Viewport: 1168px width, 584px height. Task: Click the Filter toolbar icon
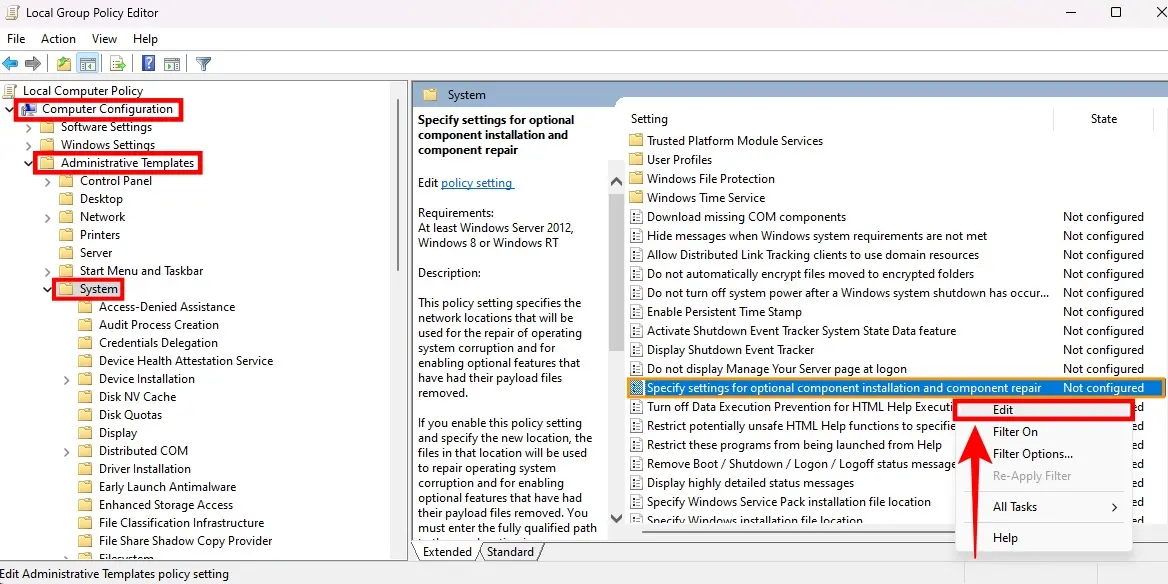(x=202, y=63)
